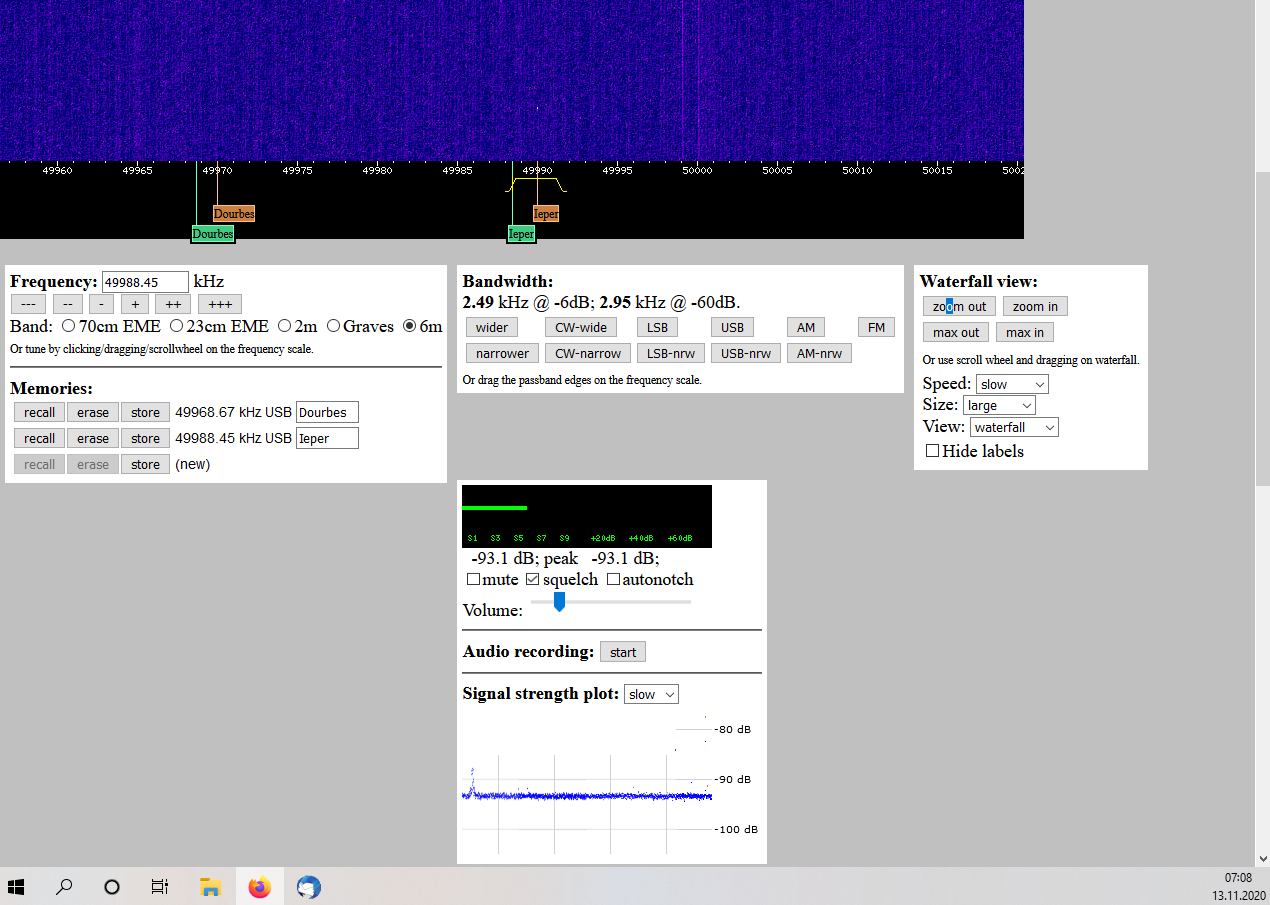
Task: Click single '+' tune button
Action: 135,304
